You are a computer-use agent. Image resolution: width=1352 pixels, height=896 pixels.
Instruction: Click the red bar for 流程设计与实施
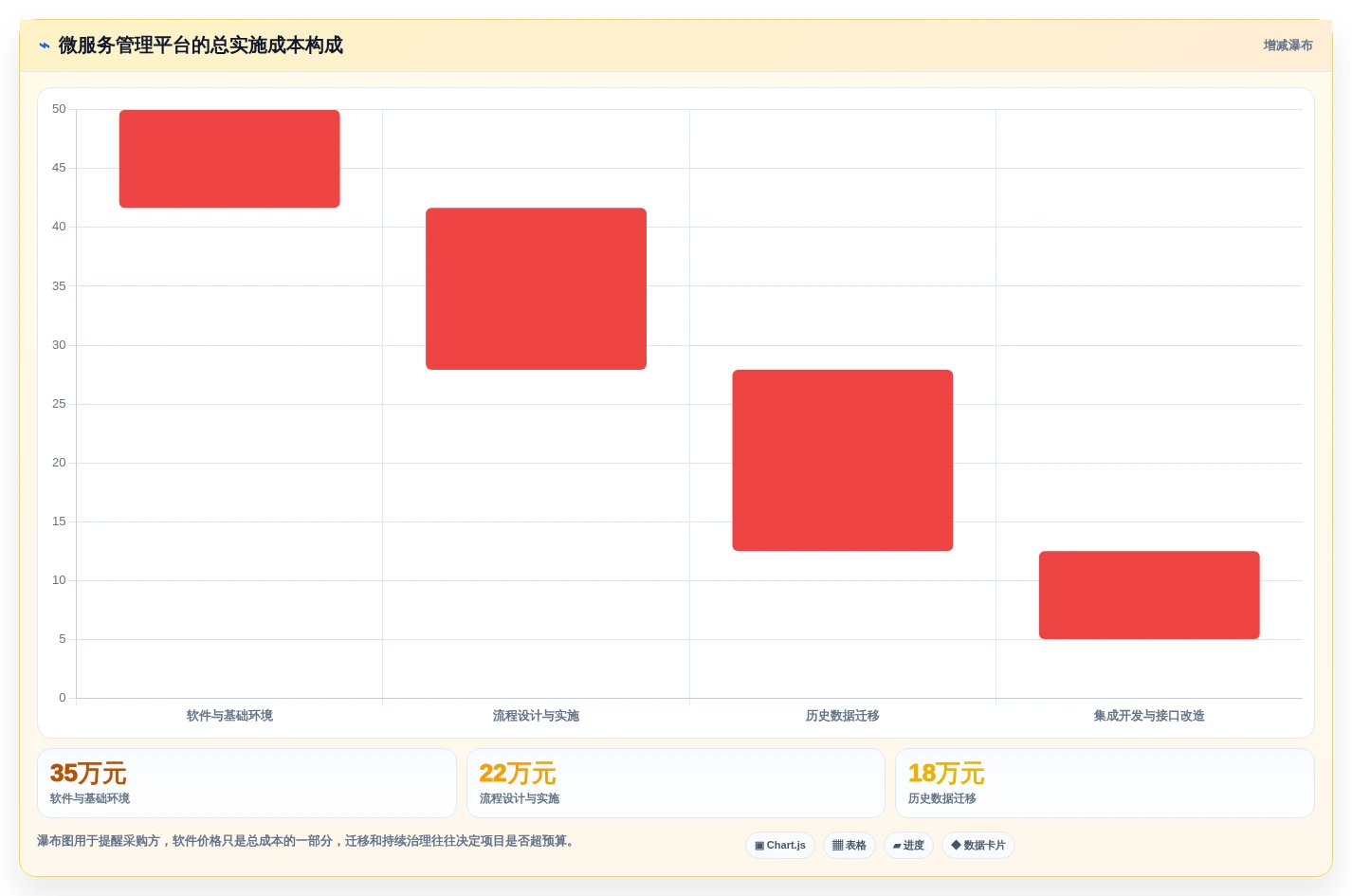coord(536,289)
